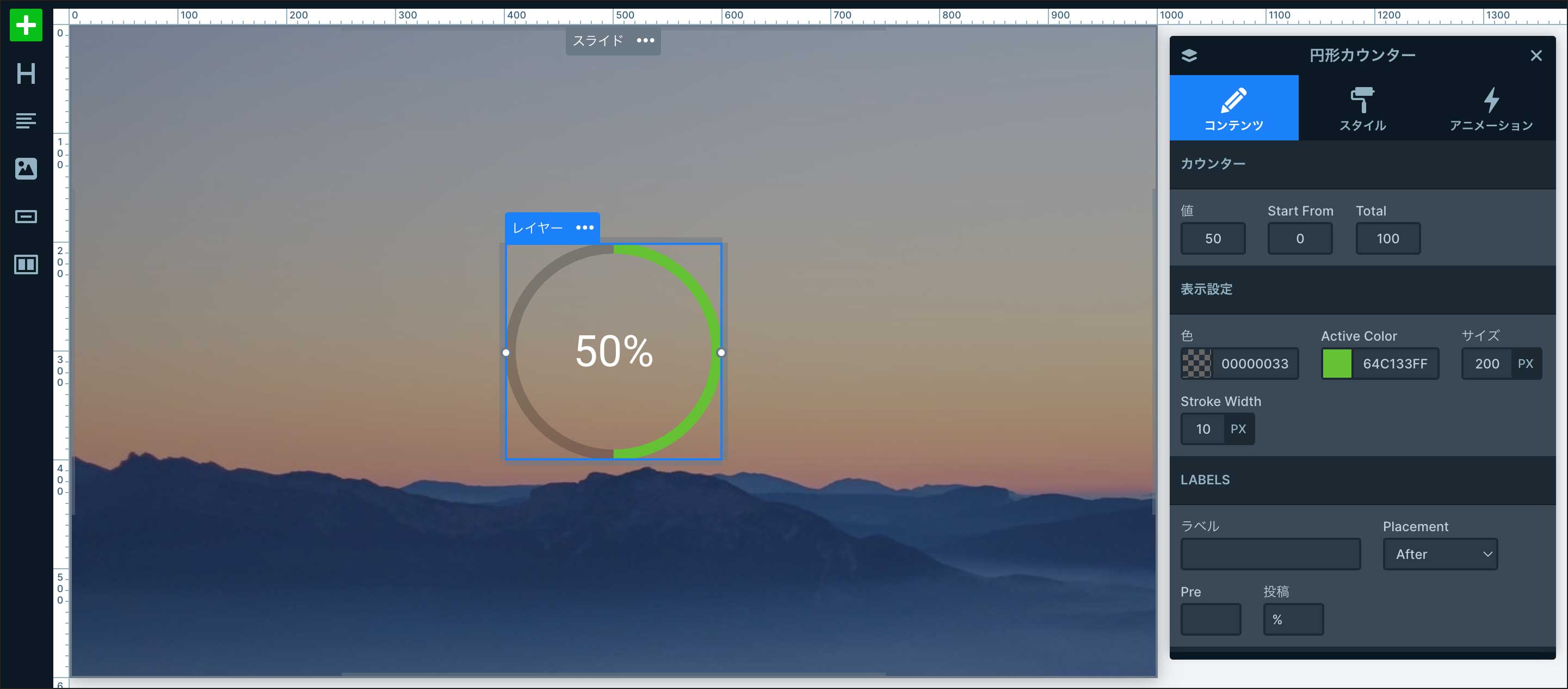Screen dimensions: 1568x689
Task: Open the layers stack icon in panel header
Action: pos(1189,56)
